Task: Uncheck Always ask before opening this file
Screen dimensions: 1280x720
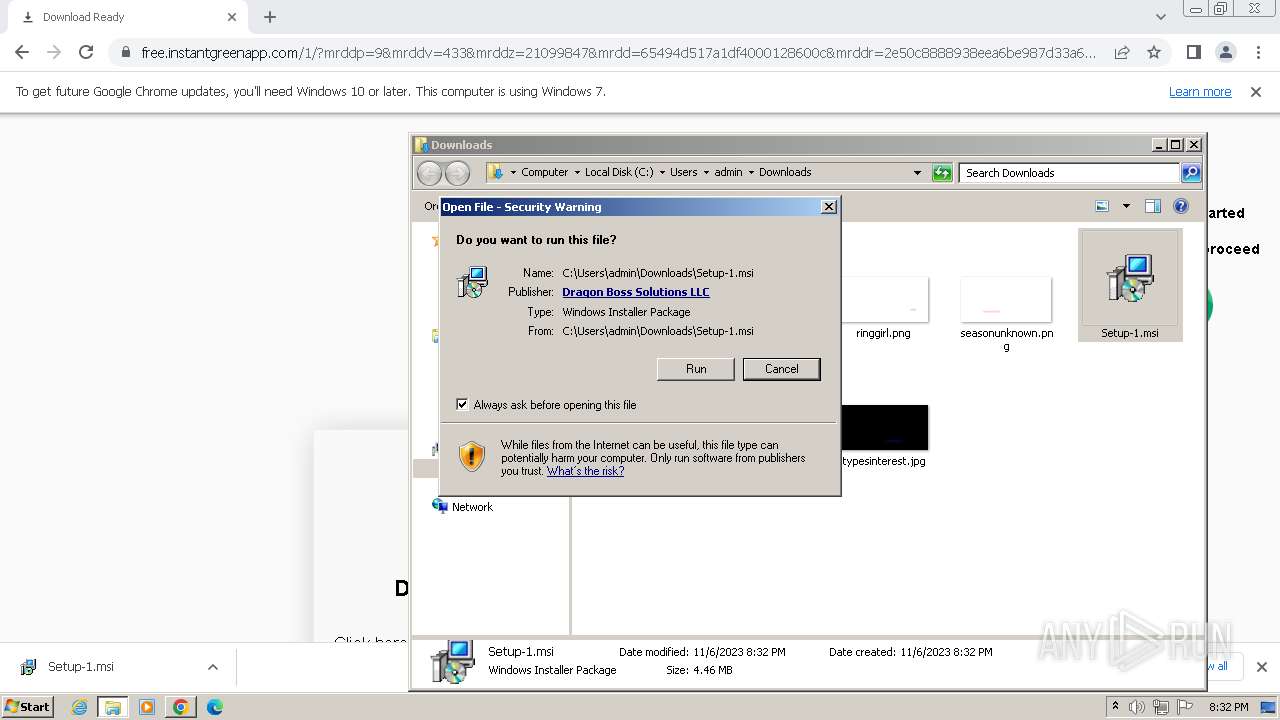Action: point(462,404)
